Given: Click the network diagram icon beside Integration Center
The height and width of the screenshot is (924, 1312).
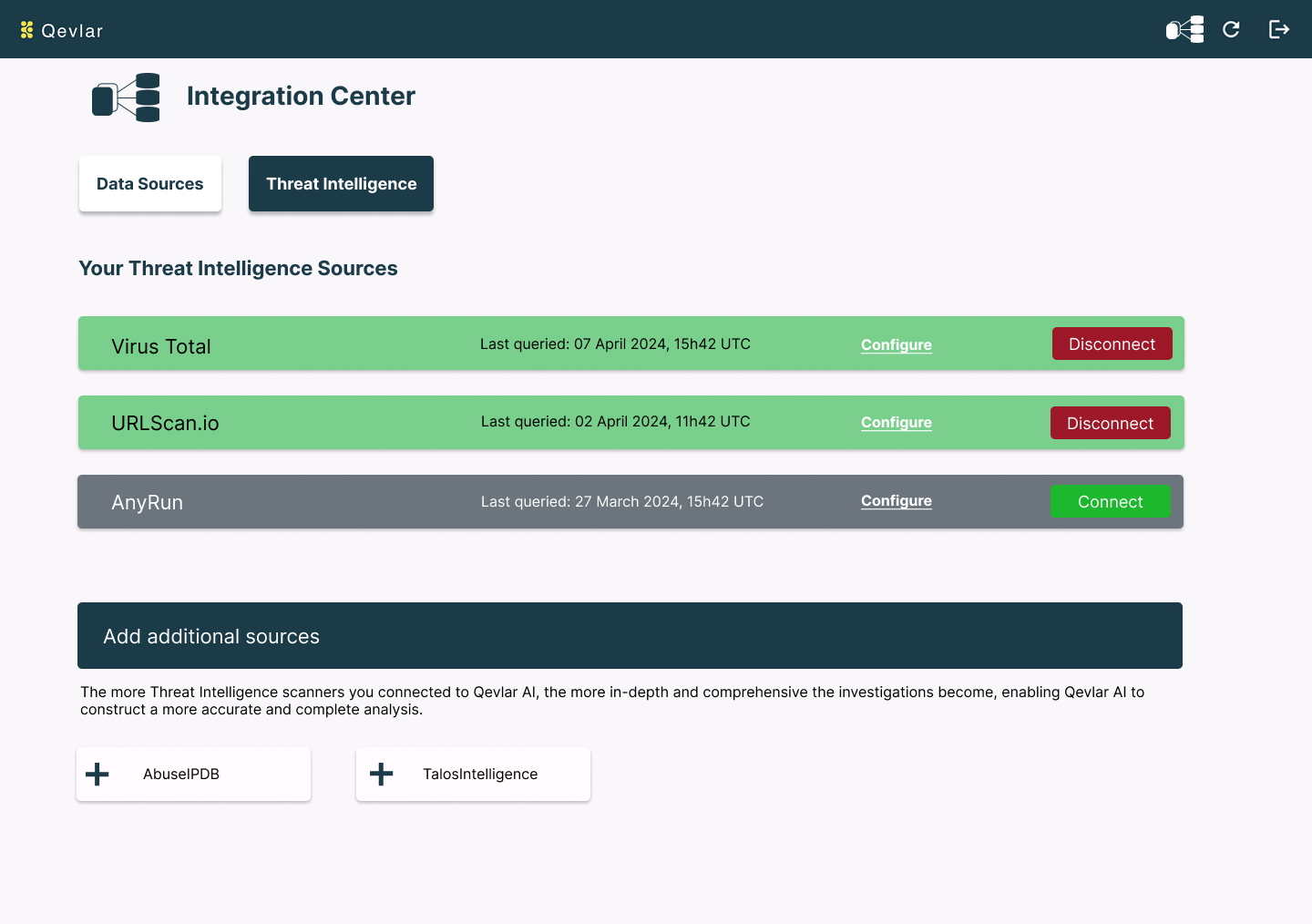Looking at the screenshot, I should pyautogui.click(x=126, y=97).
